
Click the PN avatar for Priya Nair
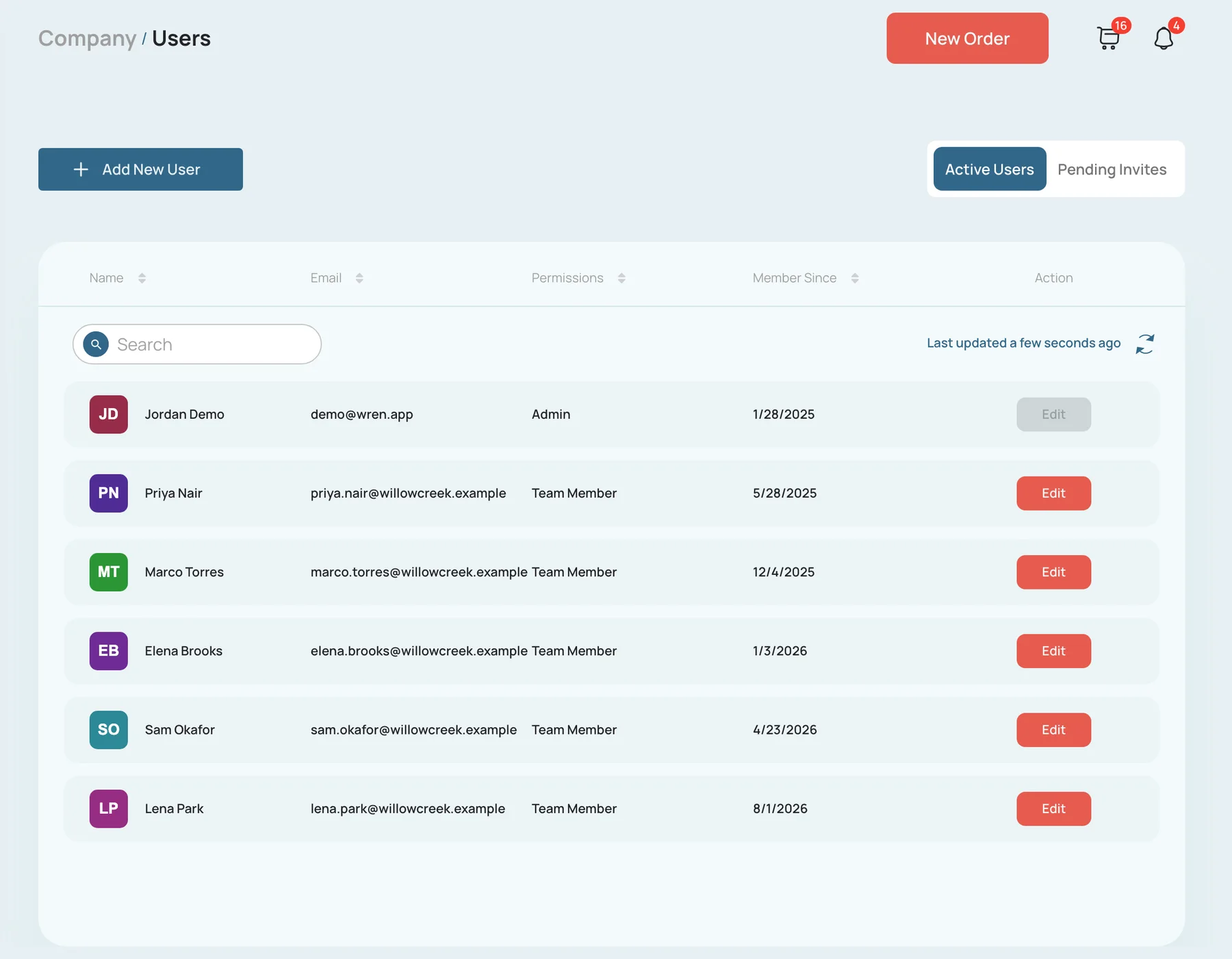click(109, 493)
